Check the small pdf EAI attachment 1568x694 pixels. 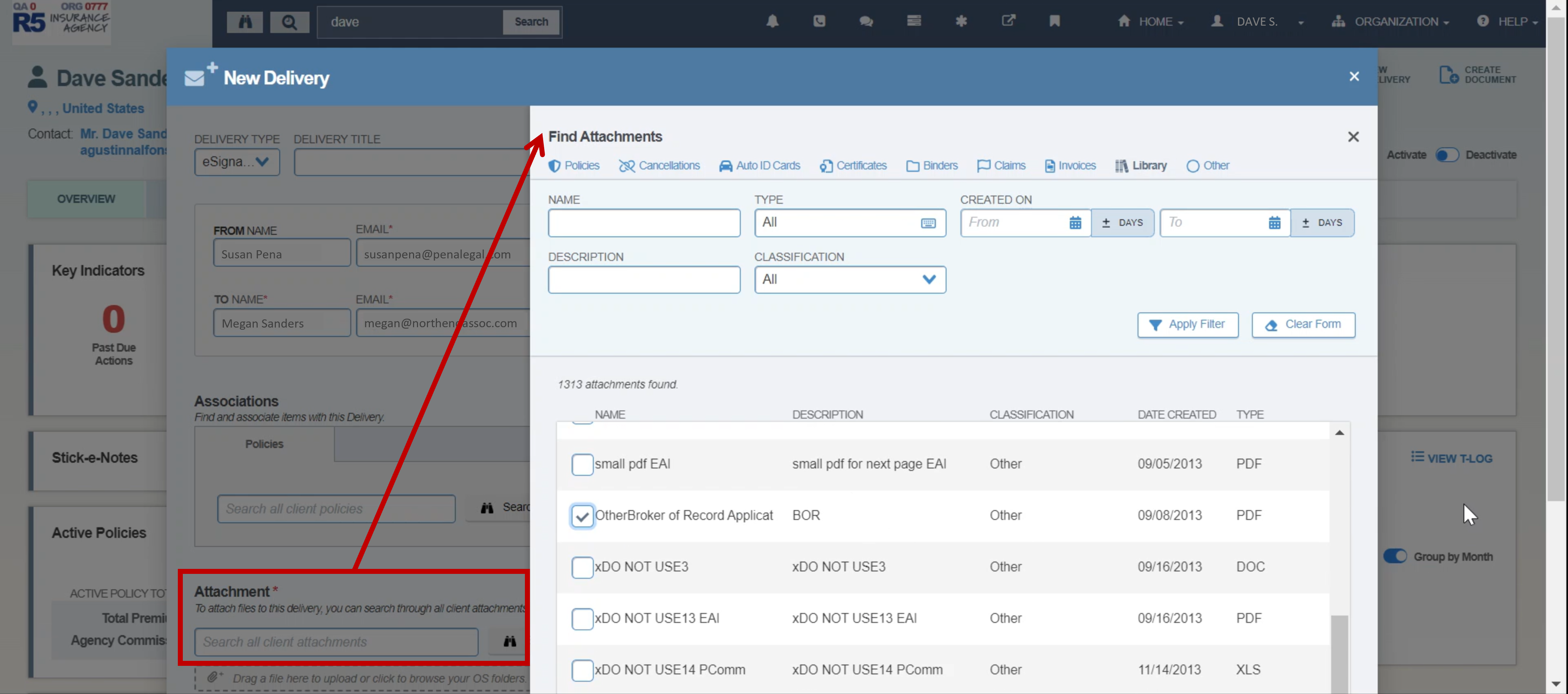(582, 464)
